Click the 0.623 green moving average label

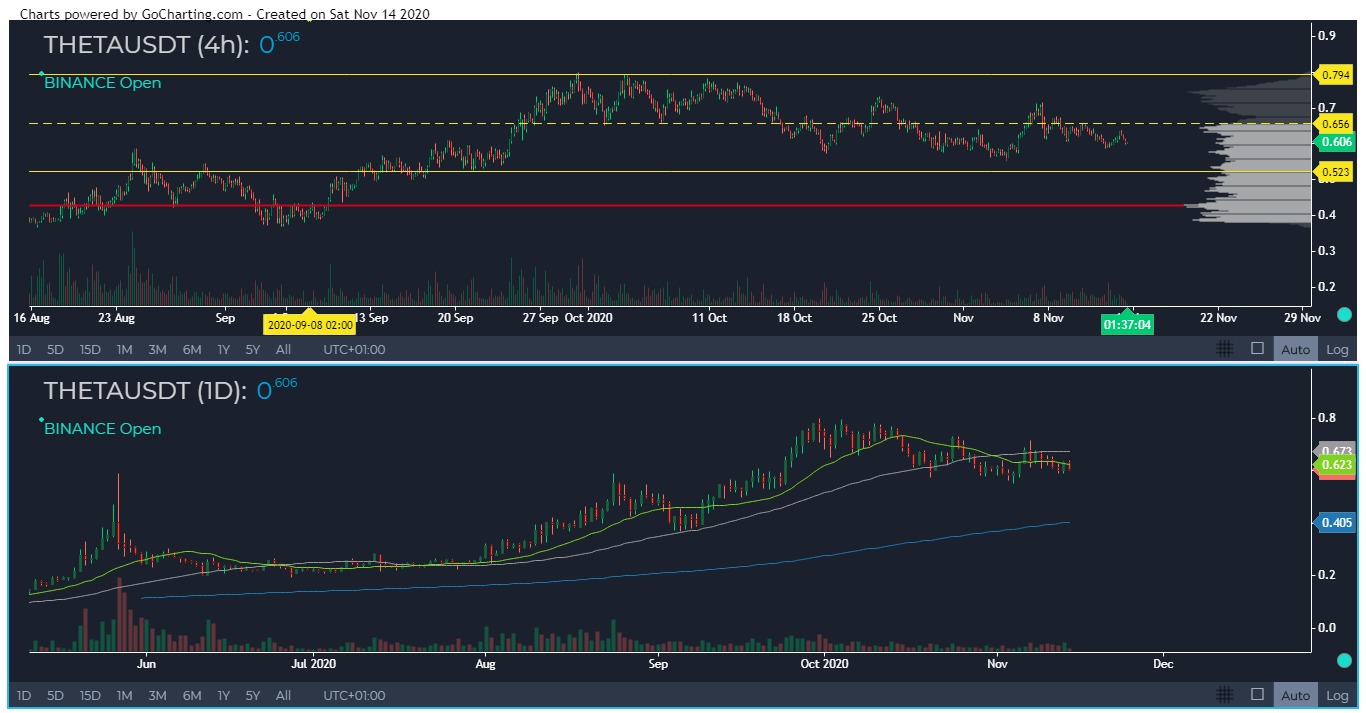(x=1334, y=465)
